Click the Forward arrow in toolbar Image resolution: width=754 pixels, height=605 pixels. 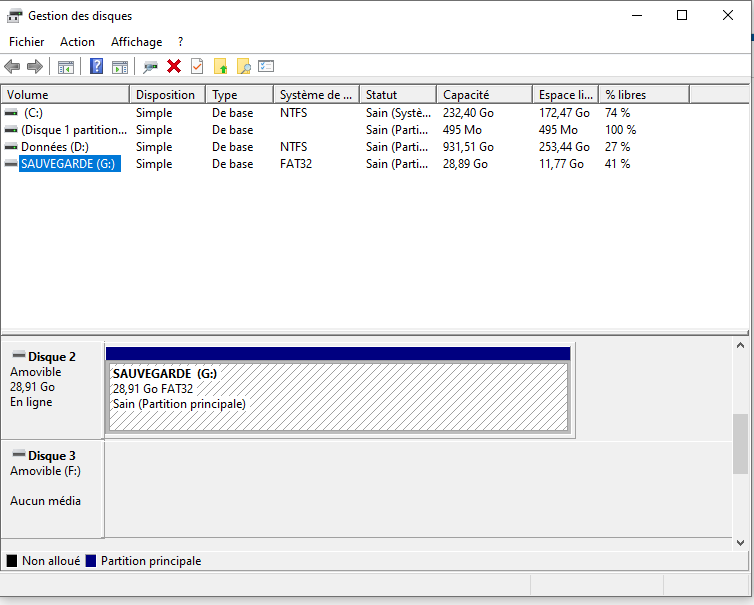pos(35,66)
